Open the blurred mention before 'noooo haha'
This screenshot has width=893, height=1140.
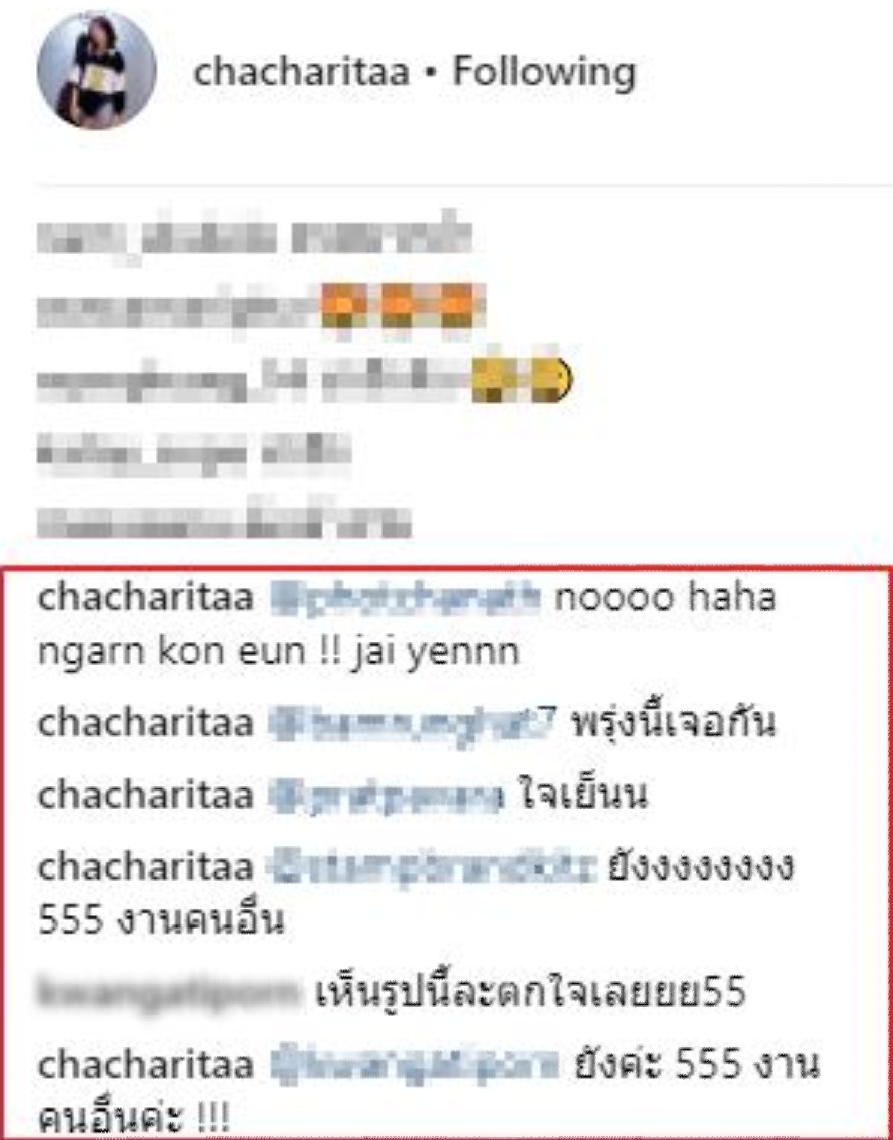coord(405,598)
